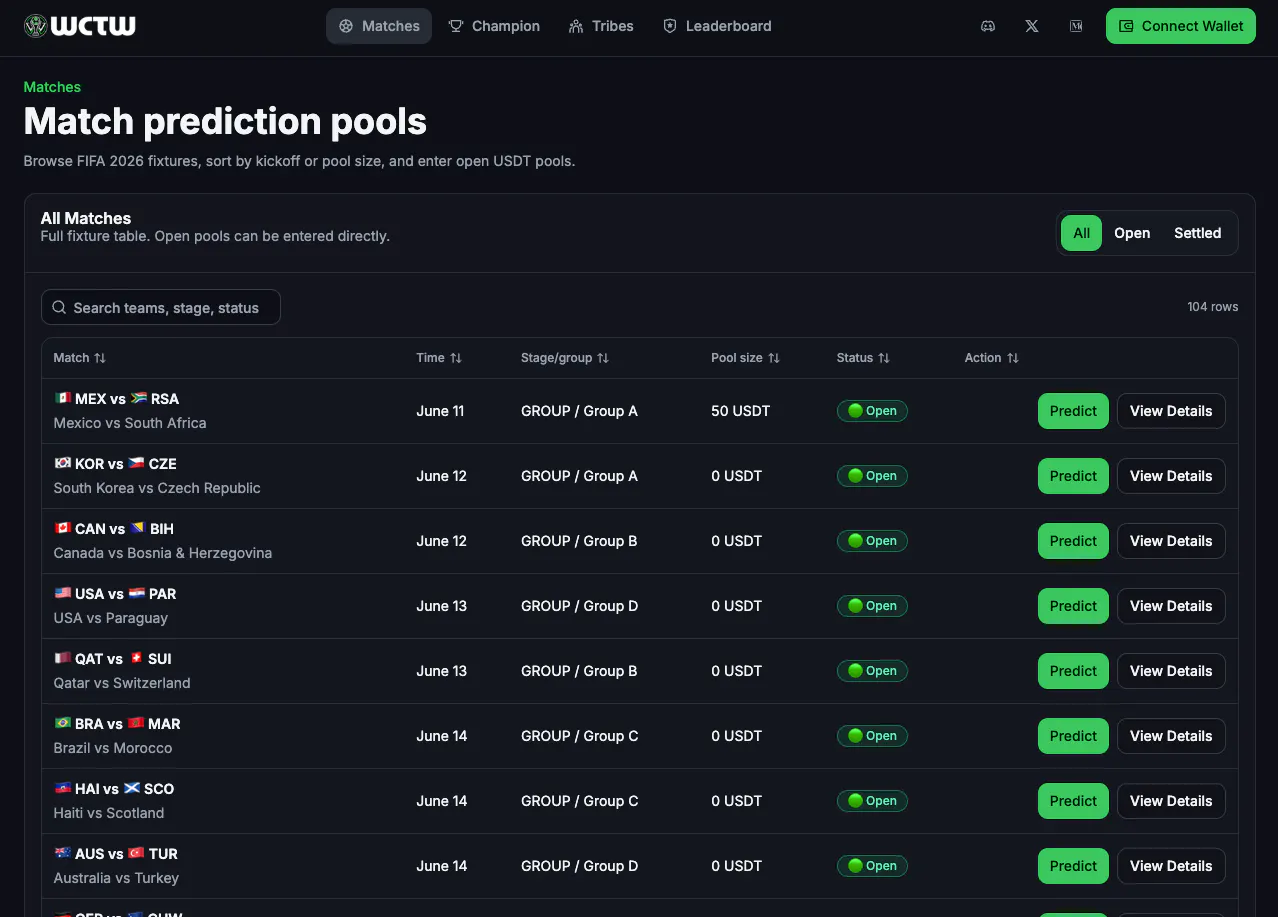Sort by Stage/group column arrows
Screen dimensions: 1278x917
(x=603, y=358)
